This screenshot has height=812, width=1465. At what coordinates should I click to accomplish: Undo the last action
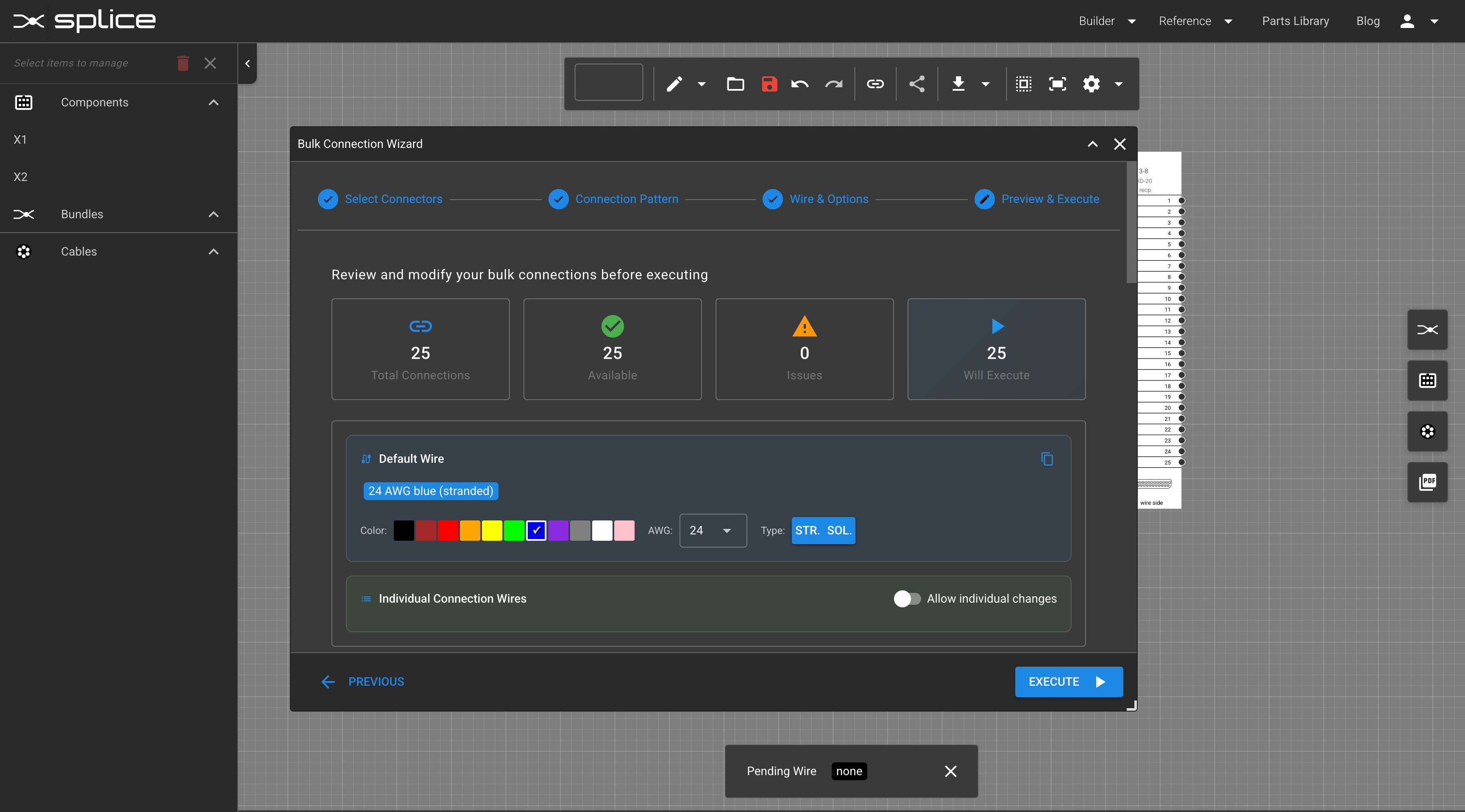pyautogui.click(x=799, y=83)
